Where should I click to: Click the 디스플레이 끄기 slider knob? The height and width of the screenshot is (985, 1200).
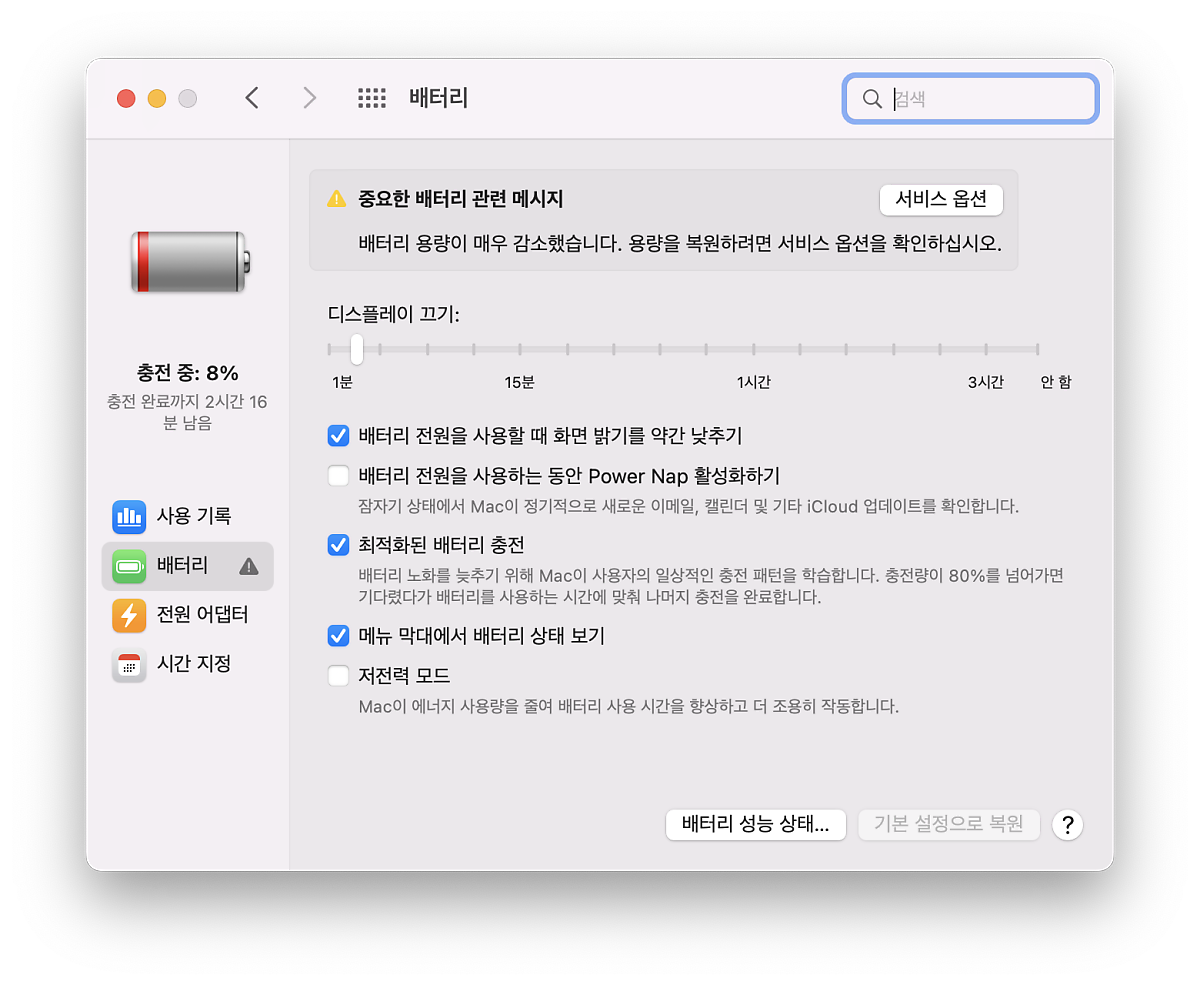coord(357,349)
